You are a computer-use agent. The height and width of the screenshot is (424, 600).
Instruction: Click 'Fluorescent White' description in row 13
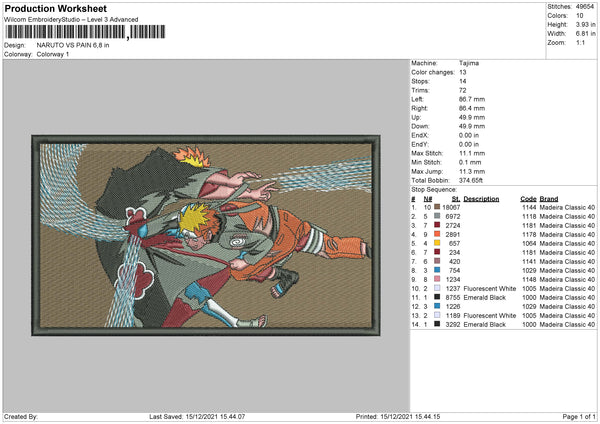(x=489, y=315)
